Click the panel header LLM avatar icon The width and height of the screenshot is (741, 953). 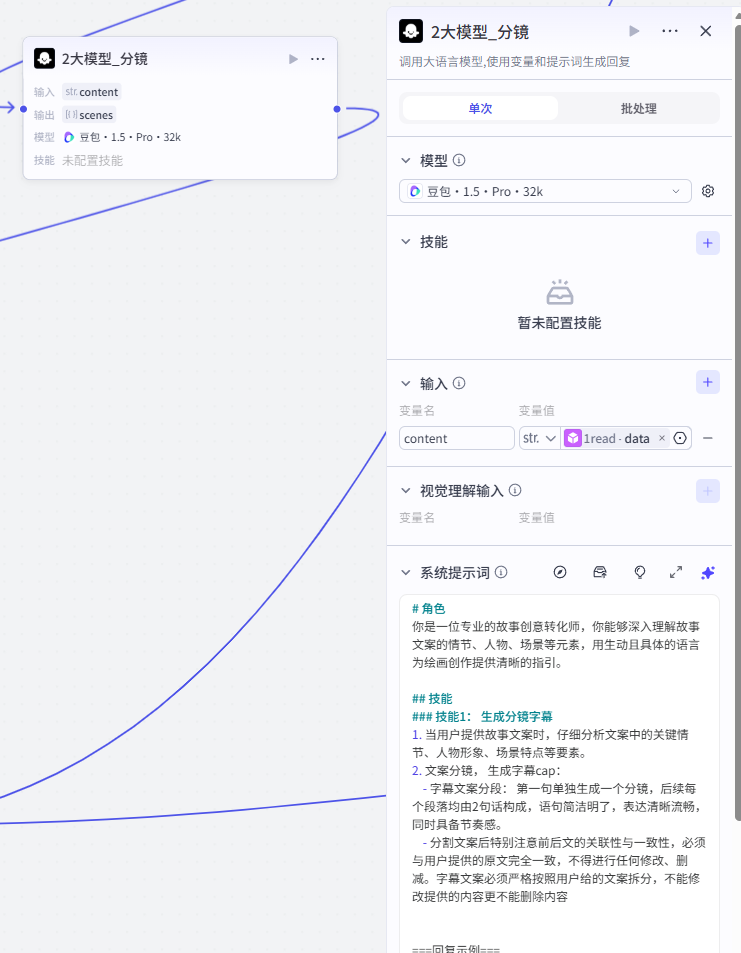coord(411,31)
